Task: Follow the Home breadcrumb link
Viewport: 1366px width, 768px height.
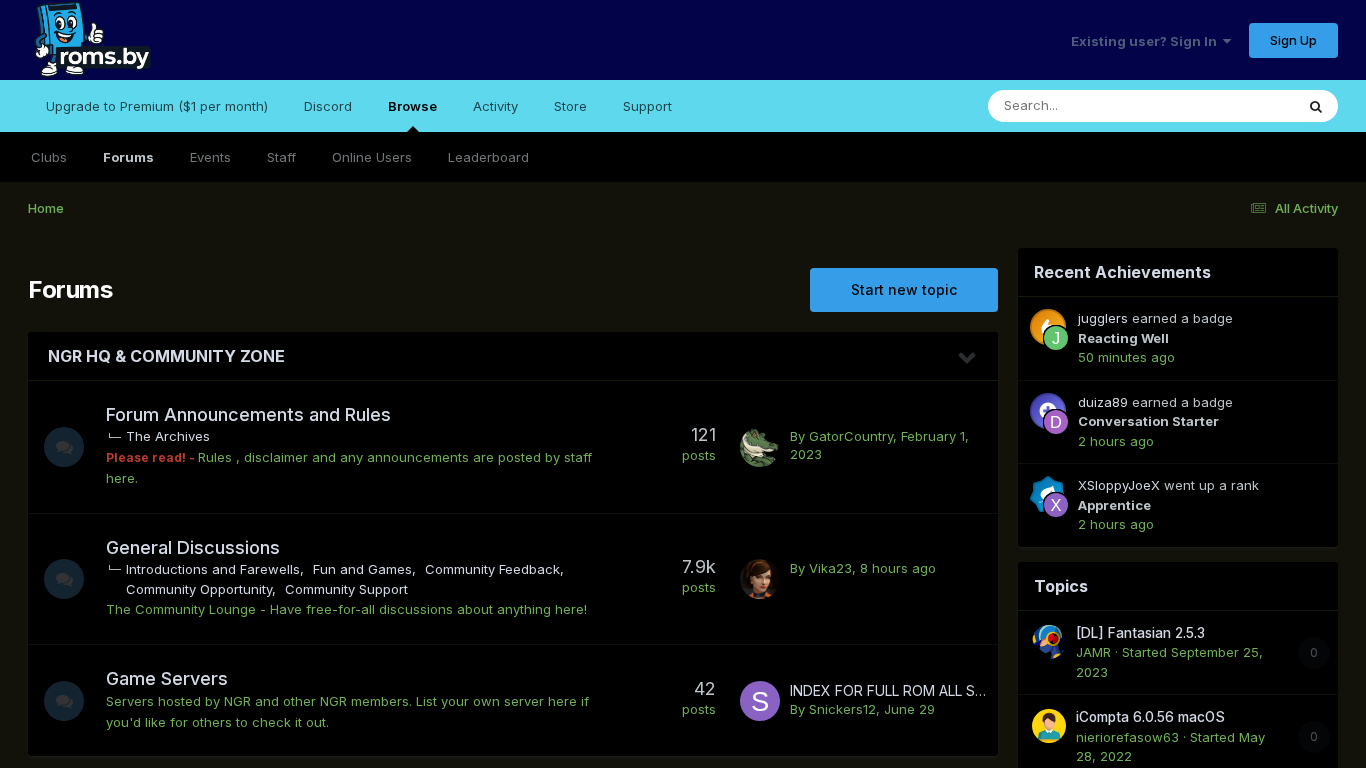Action: point(46,208)
